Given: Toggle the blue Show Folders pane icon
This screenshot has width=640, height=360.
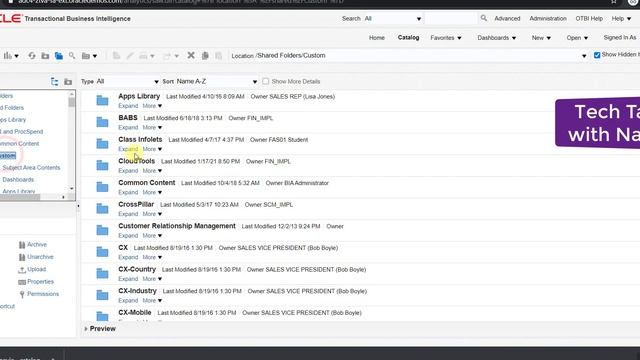Looking at the screenshot, I should click(x=59, y=56).
